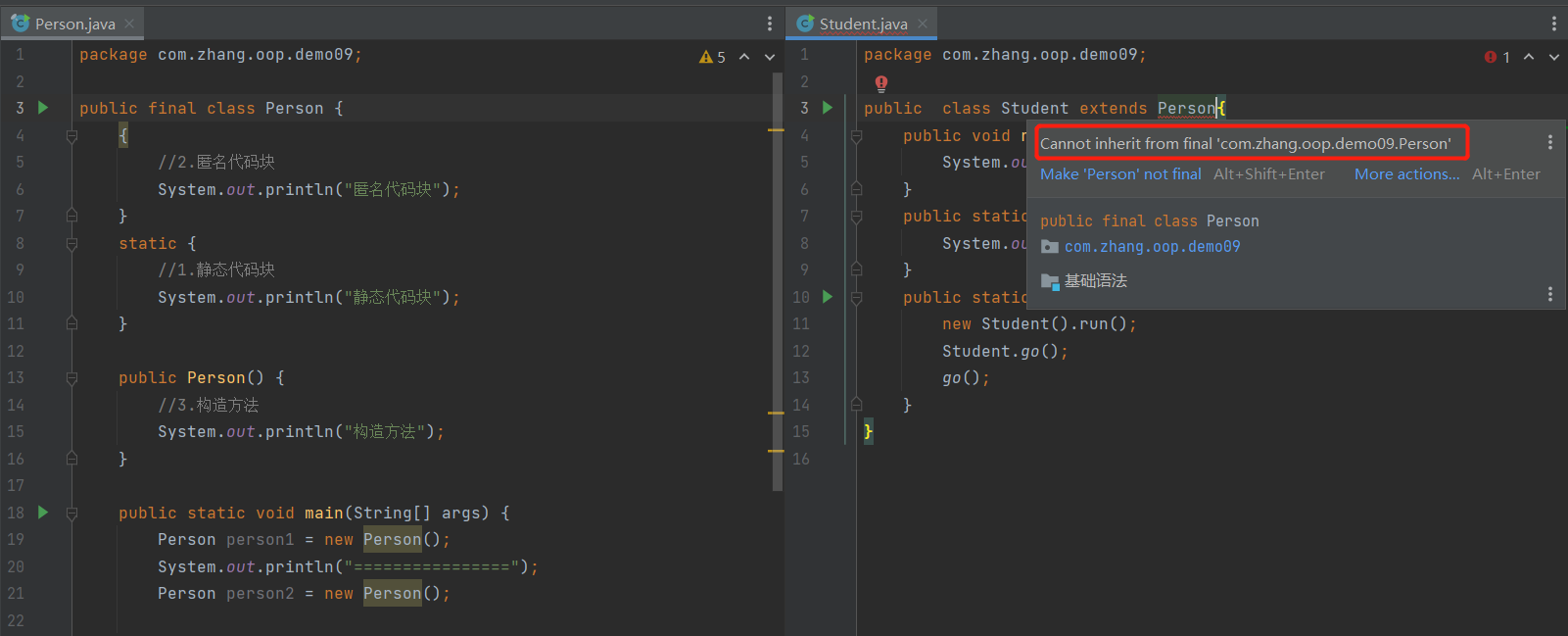Click 'new Student().run();' code line

pos(1039,323)
